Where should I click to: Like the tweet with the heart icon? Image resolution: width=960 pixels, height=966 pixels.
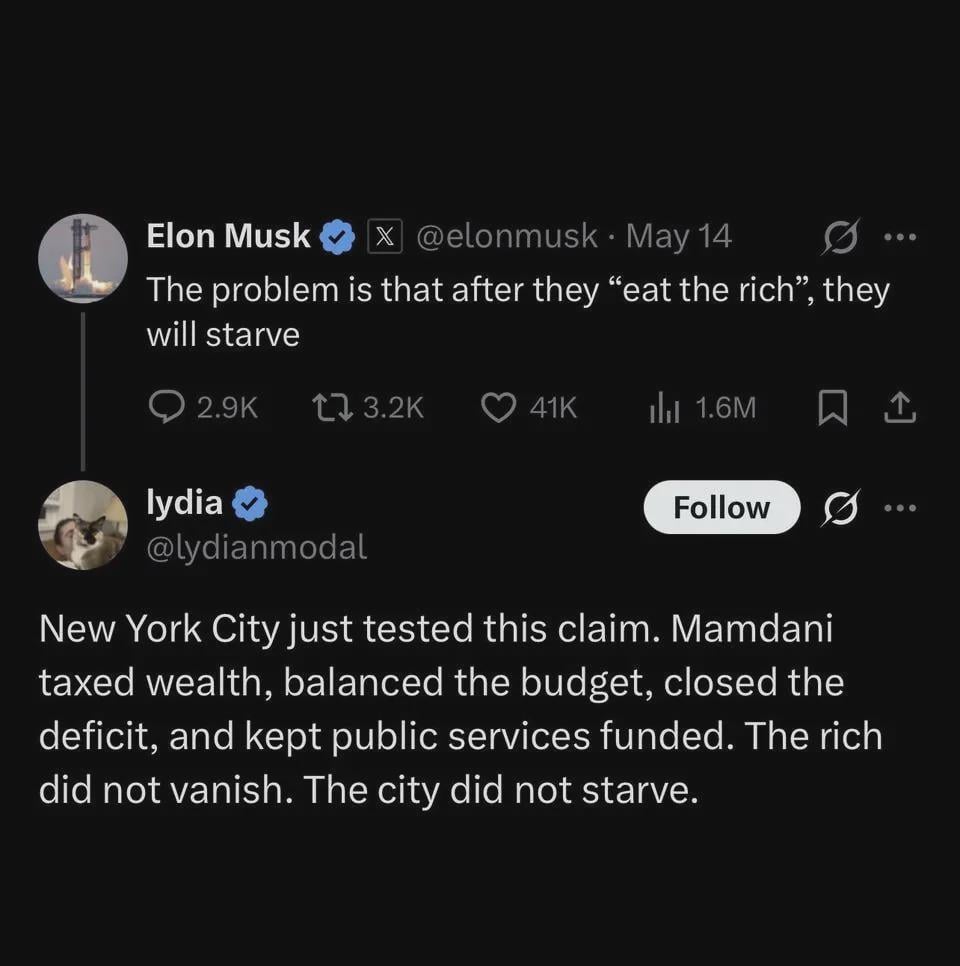(498, 408)
